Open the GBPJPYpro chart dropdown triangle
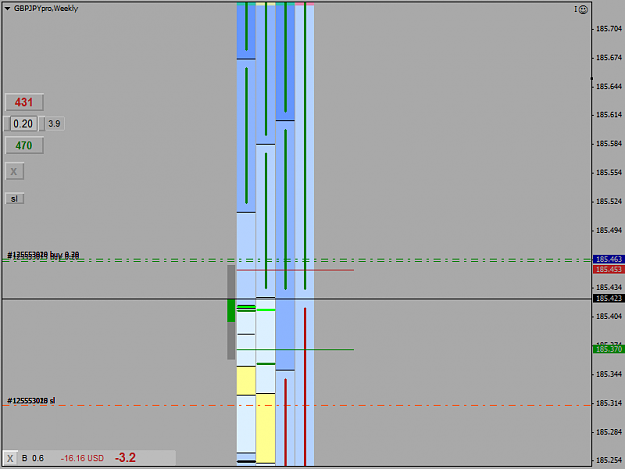The image size is (625, 469). pos(7,8)
